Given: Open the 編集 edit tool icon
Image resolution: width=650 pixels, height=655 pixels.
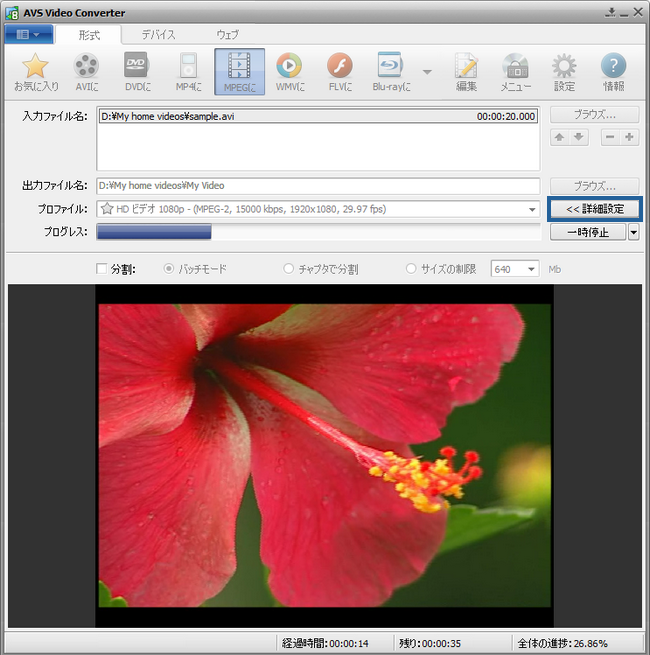Looking at the screenshot, I should point(466,72).
